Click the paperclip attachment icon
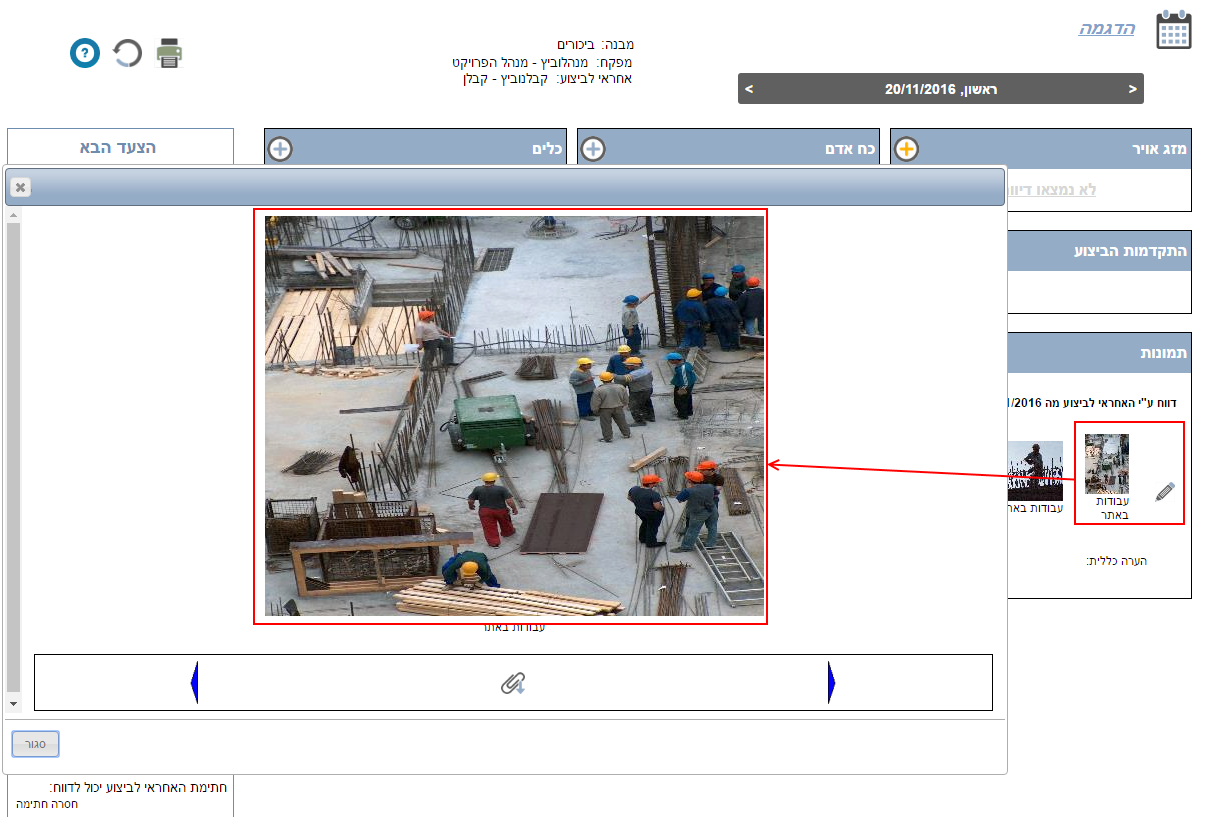This screenshot has width=1205, height=817. [x=513, y=683]
